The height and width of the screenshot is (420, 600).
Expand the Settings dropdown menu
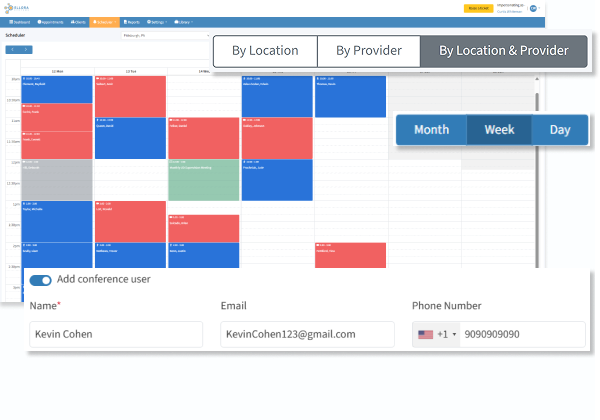[x=158, y=20]
